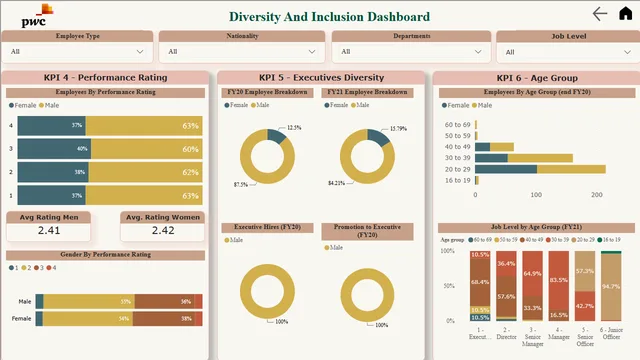Click the 20 to 29 female age bar
This screenshot has height=360, width=640.
click(x=506, y=169)
